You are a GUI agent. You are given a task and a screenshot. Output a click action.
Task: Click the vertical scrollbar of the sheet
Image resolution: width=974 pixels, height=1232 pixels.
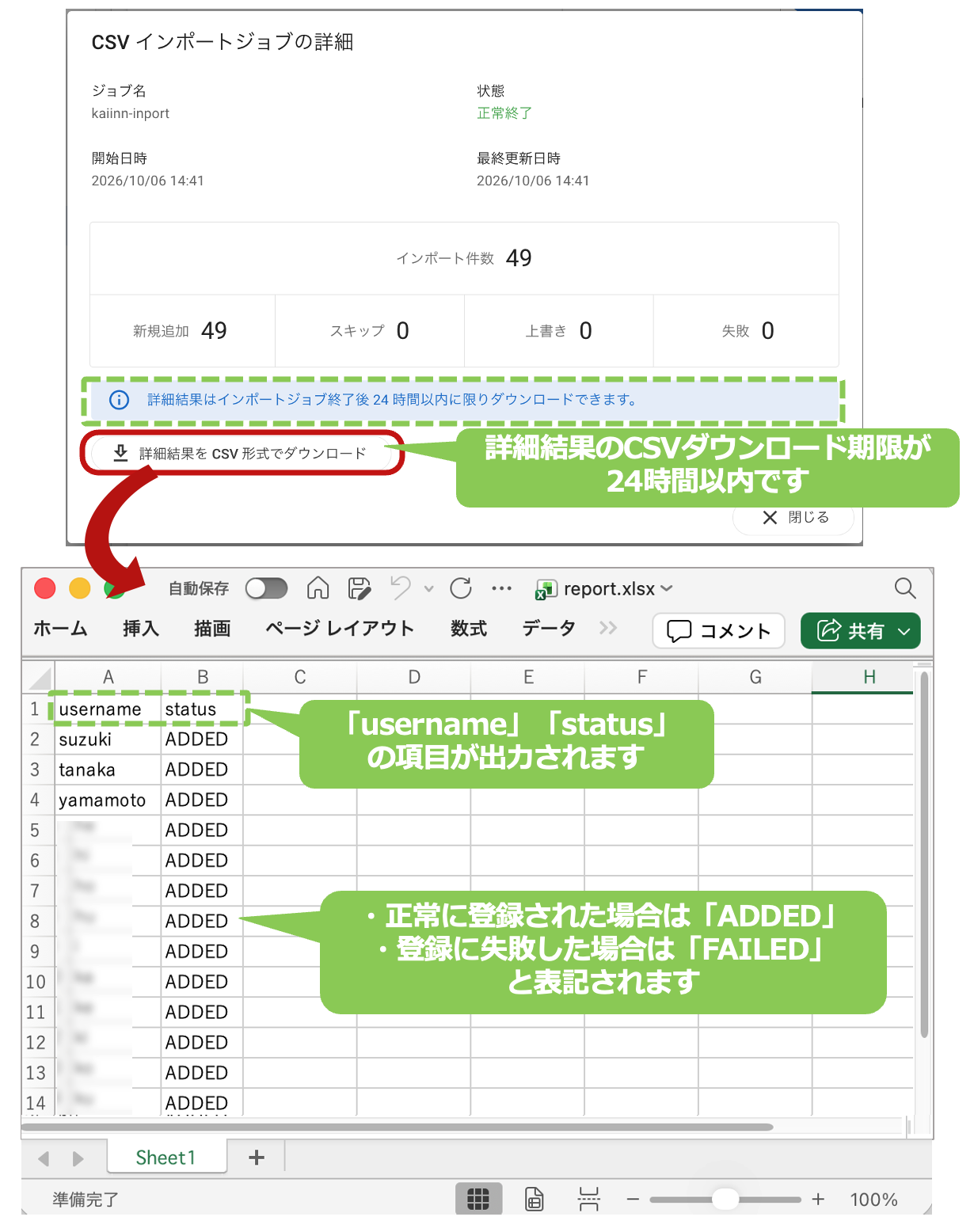click(x=924, y=855)
